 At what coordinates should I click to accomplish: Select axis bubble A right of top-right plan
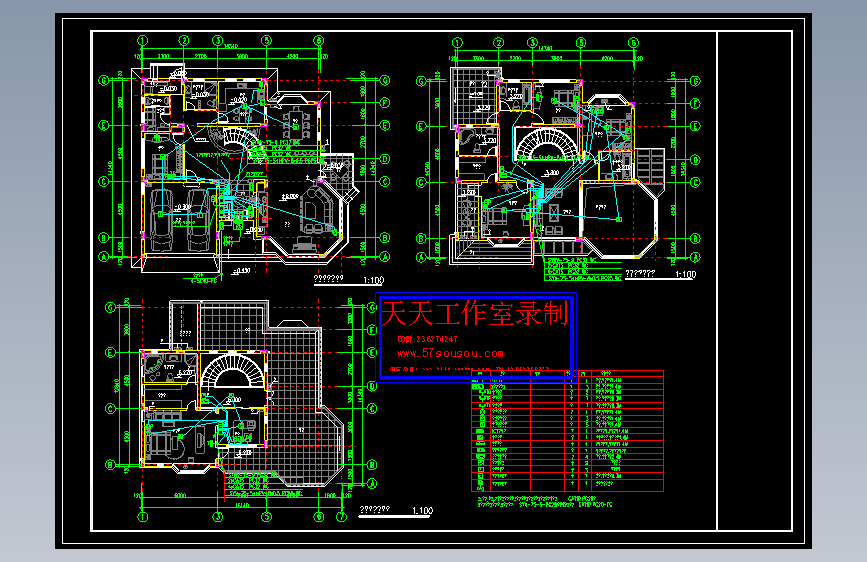click(695, 257)
